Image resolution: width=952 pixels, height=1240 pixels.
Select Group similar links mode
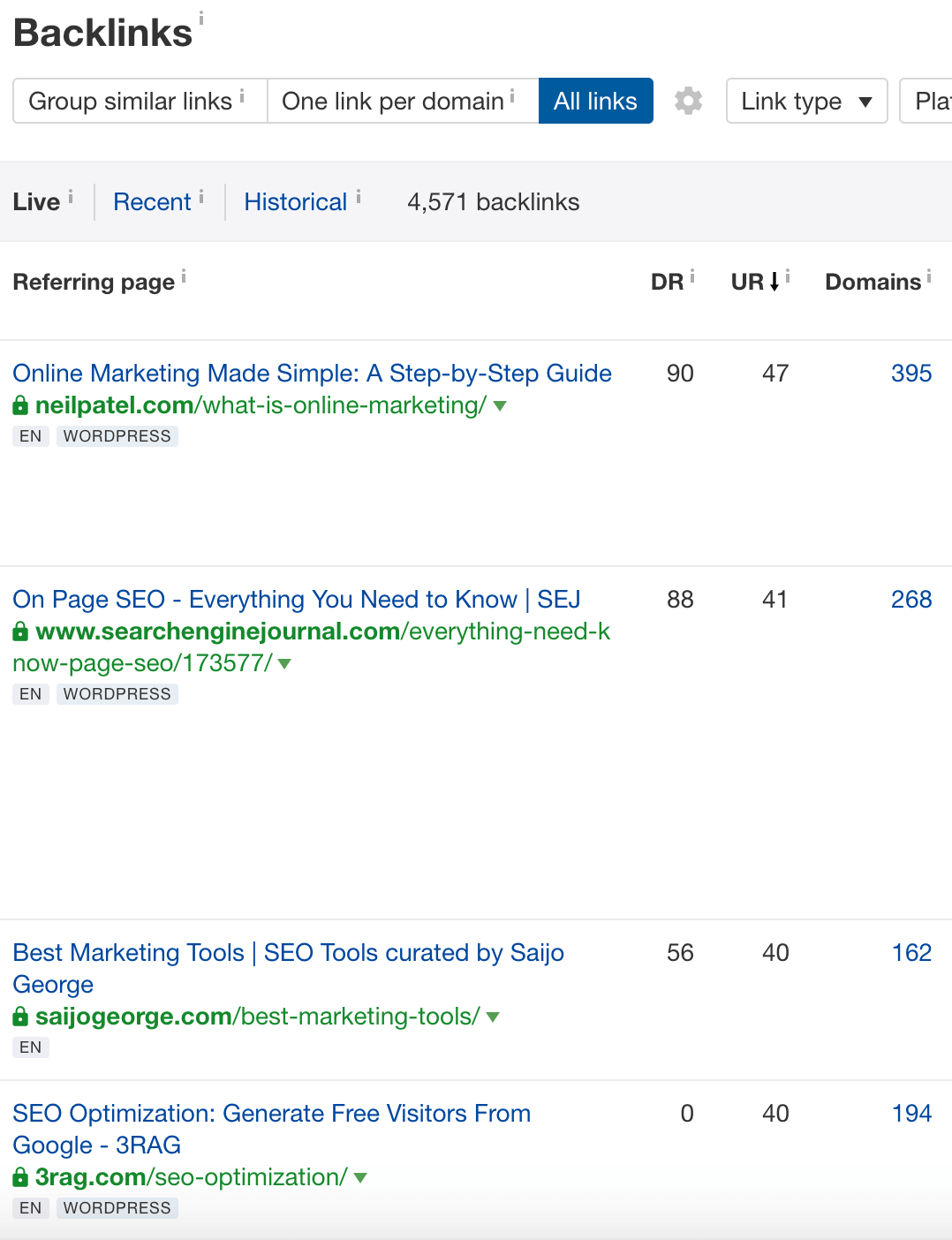click(140, 101)
